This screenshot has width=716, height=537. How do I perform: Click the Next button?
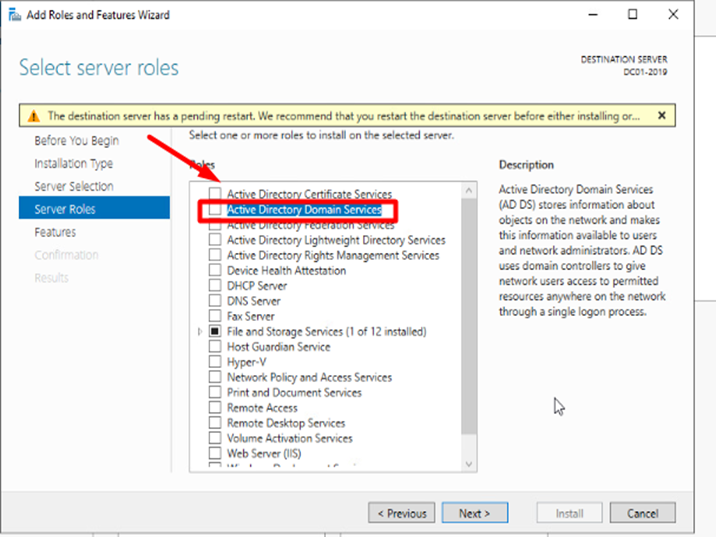click(474, 513)
